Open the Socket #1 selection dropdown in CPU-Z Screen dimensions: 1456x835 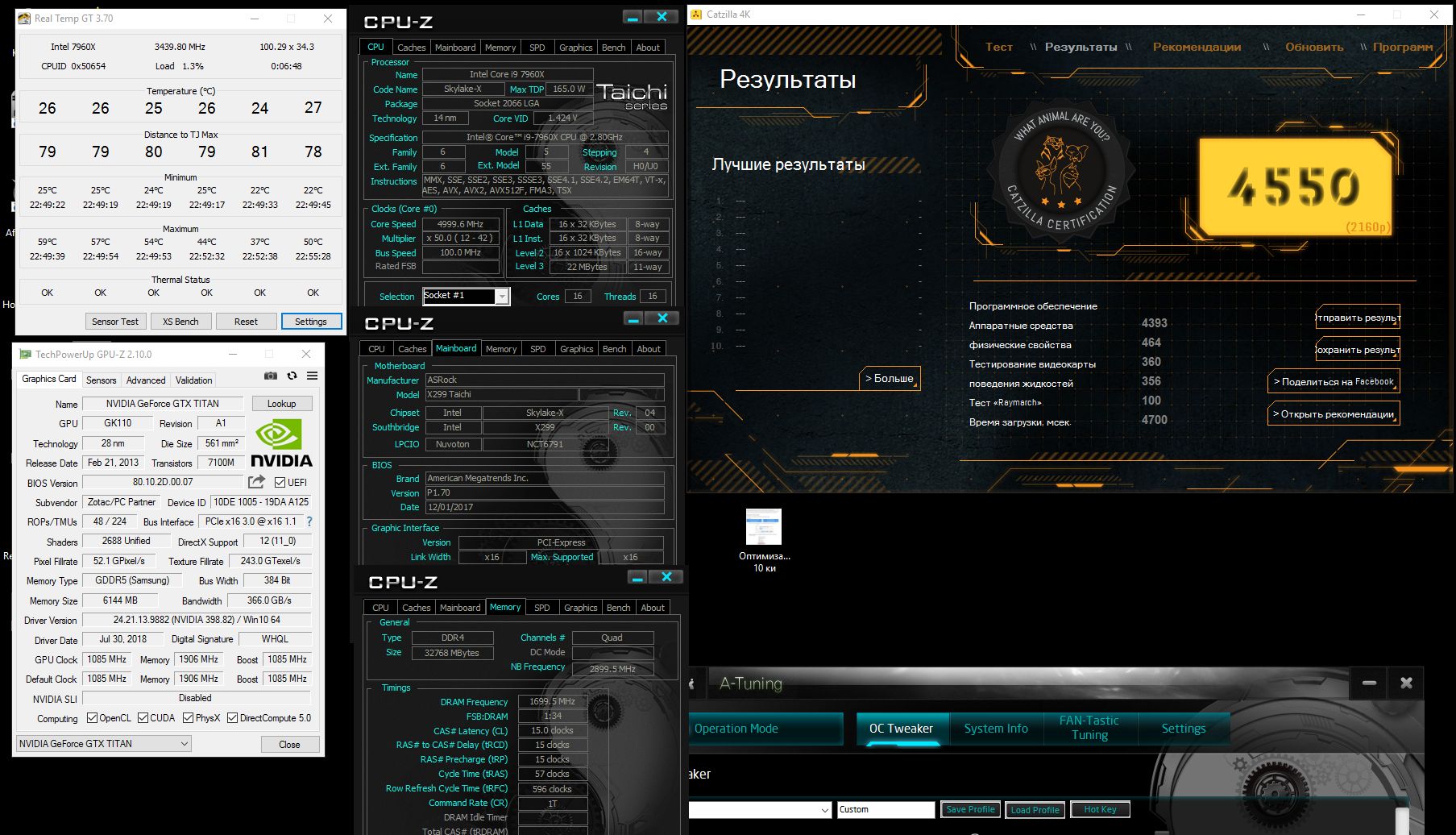point(502,297)
